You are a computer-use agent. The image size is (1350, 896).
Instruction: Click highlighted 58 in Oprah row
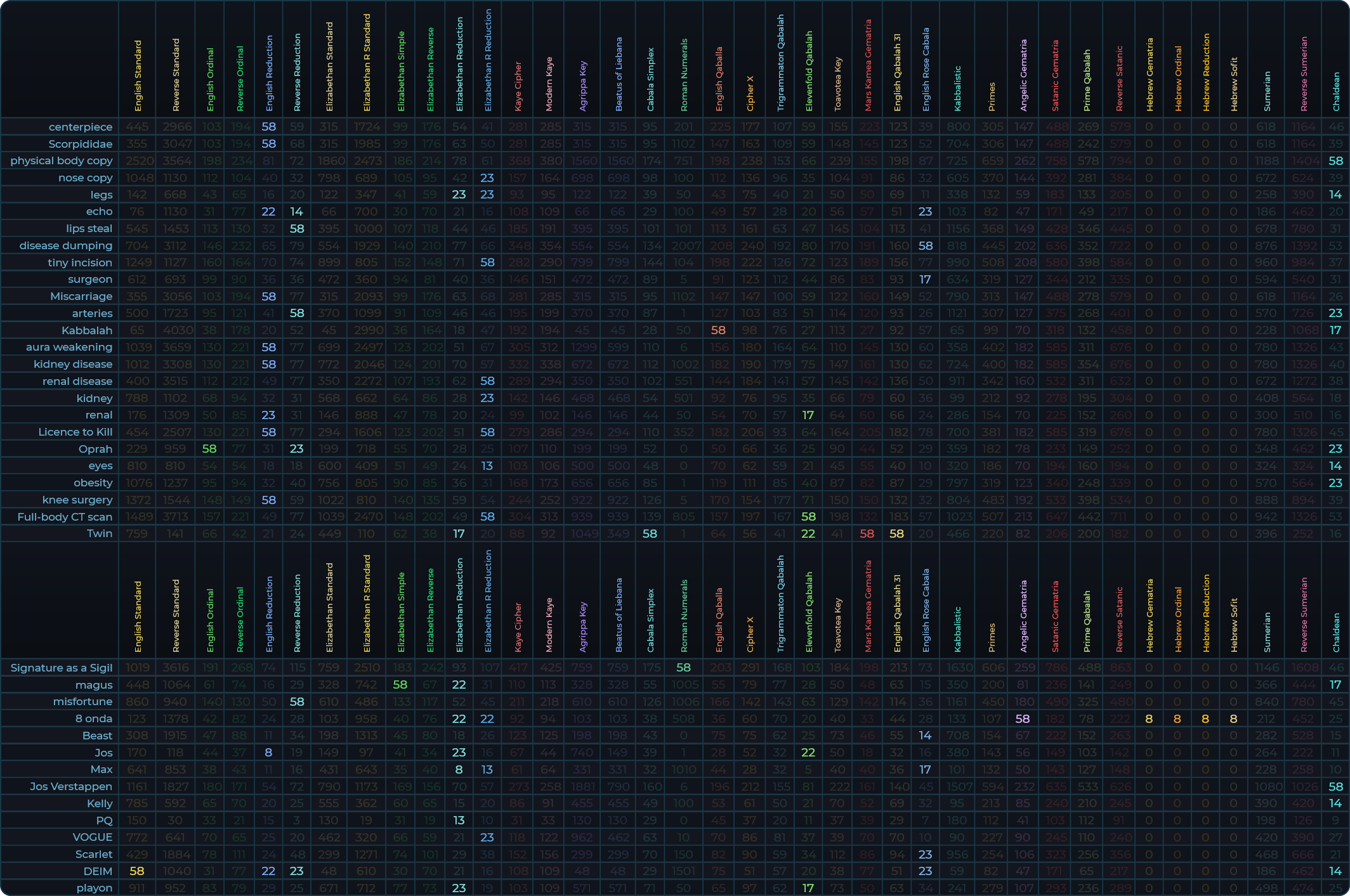(x=209, y=449)
